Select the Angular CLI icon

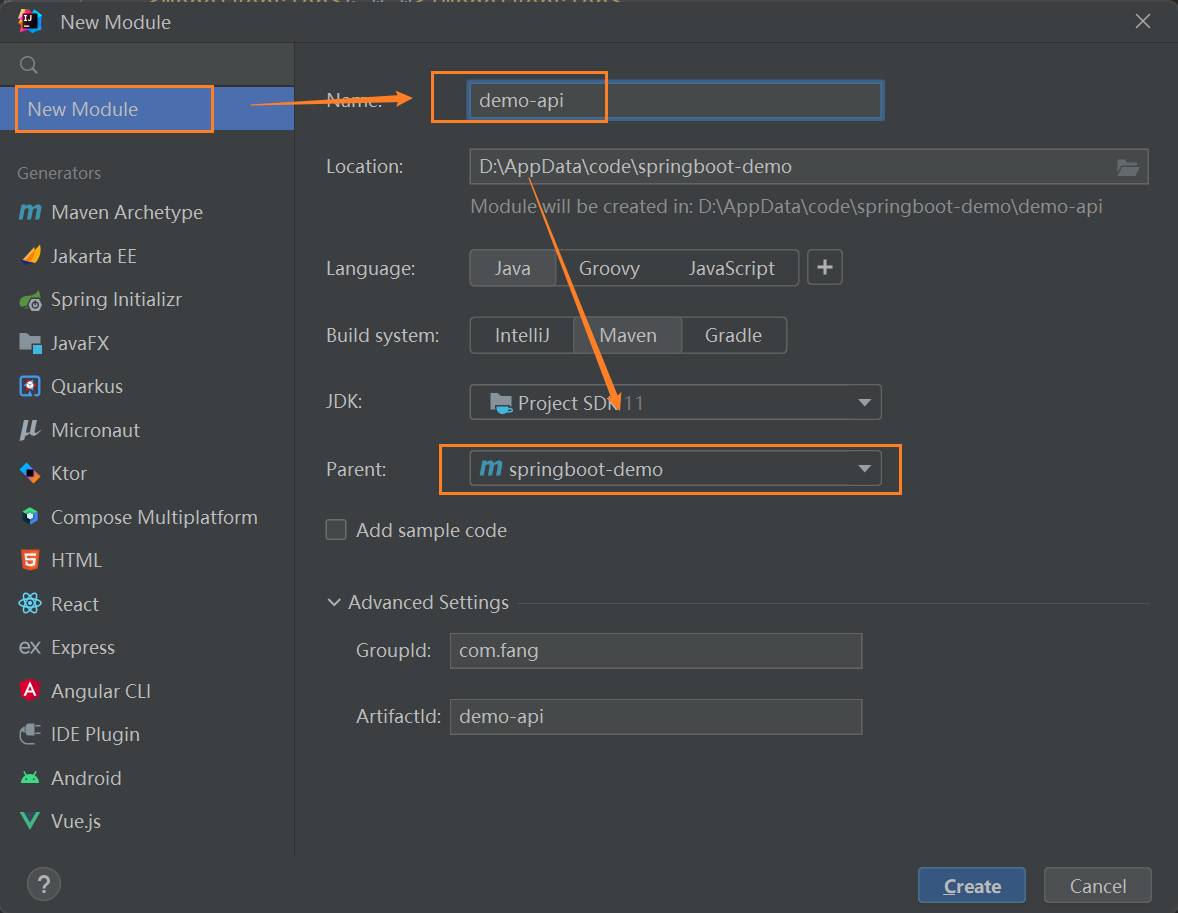coord(31,691)
